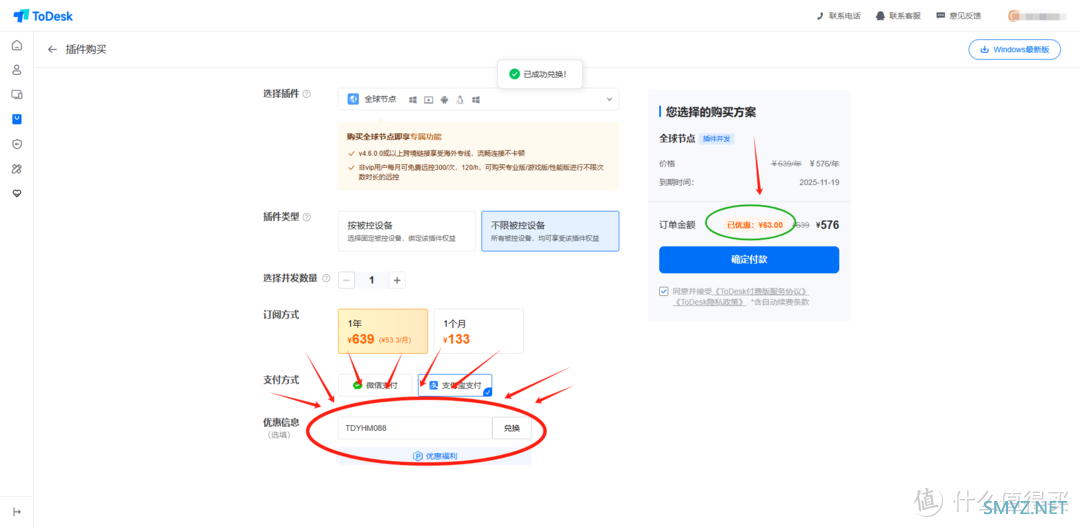Open the heart-shaped sidebar icon
Image resolution: width=1080 pixels, height=527 pixels.
point(17,194)
